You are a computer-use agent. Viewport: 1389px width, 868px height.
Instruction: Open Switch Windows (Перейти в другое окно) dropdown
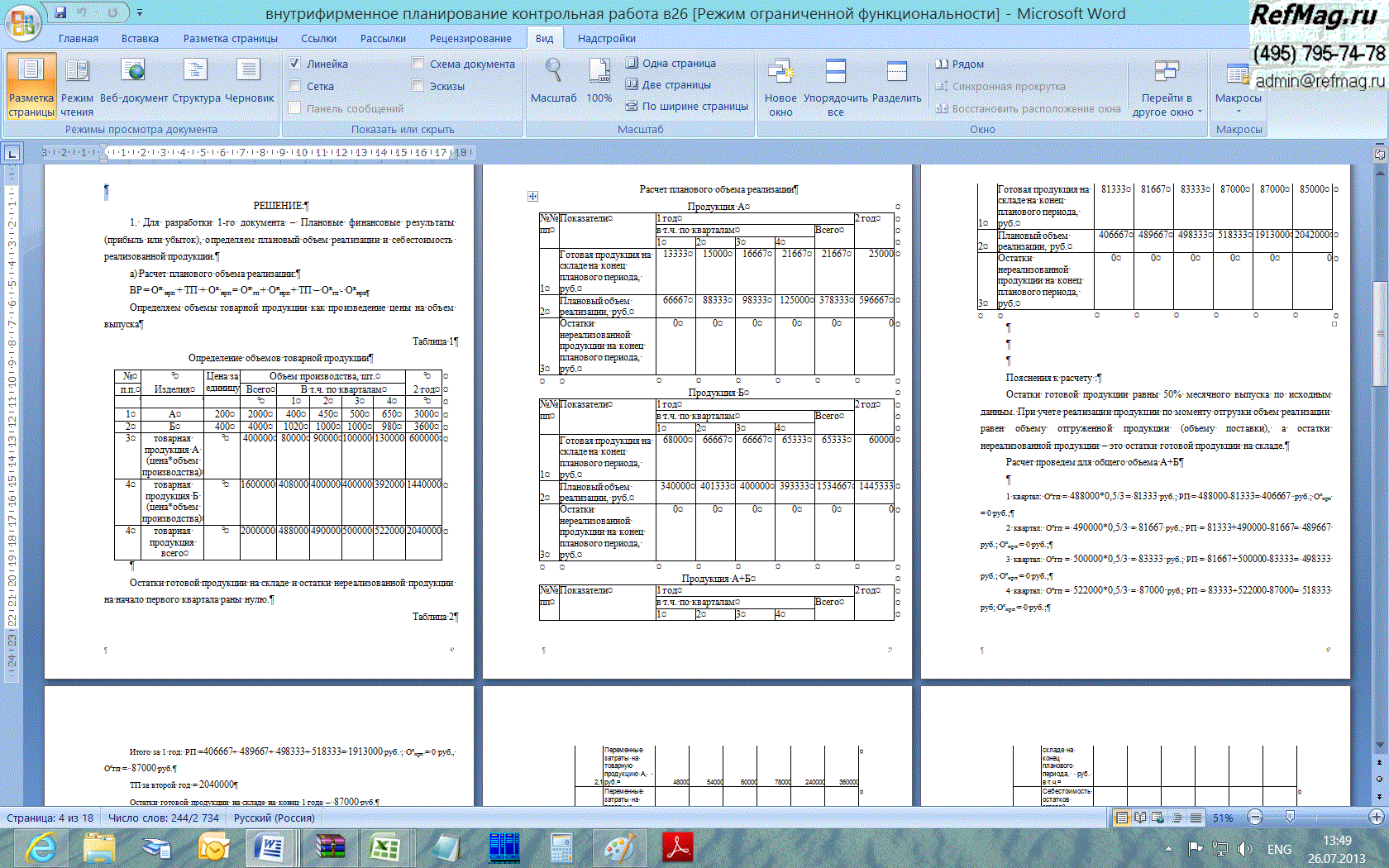tap(1166, 103)
